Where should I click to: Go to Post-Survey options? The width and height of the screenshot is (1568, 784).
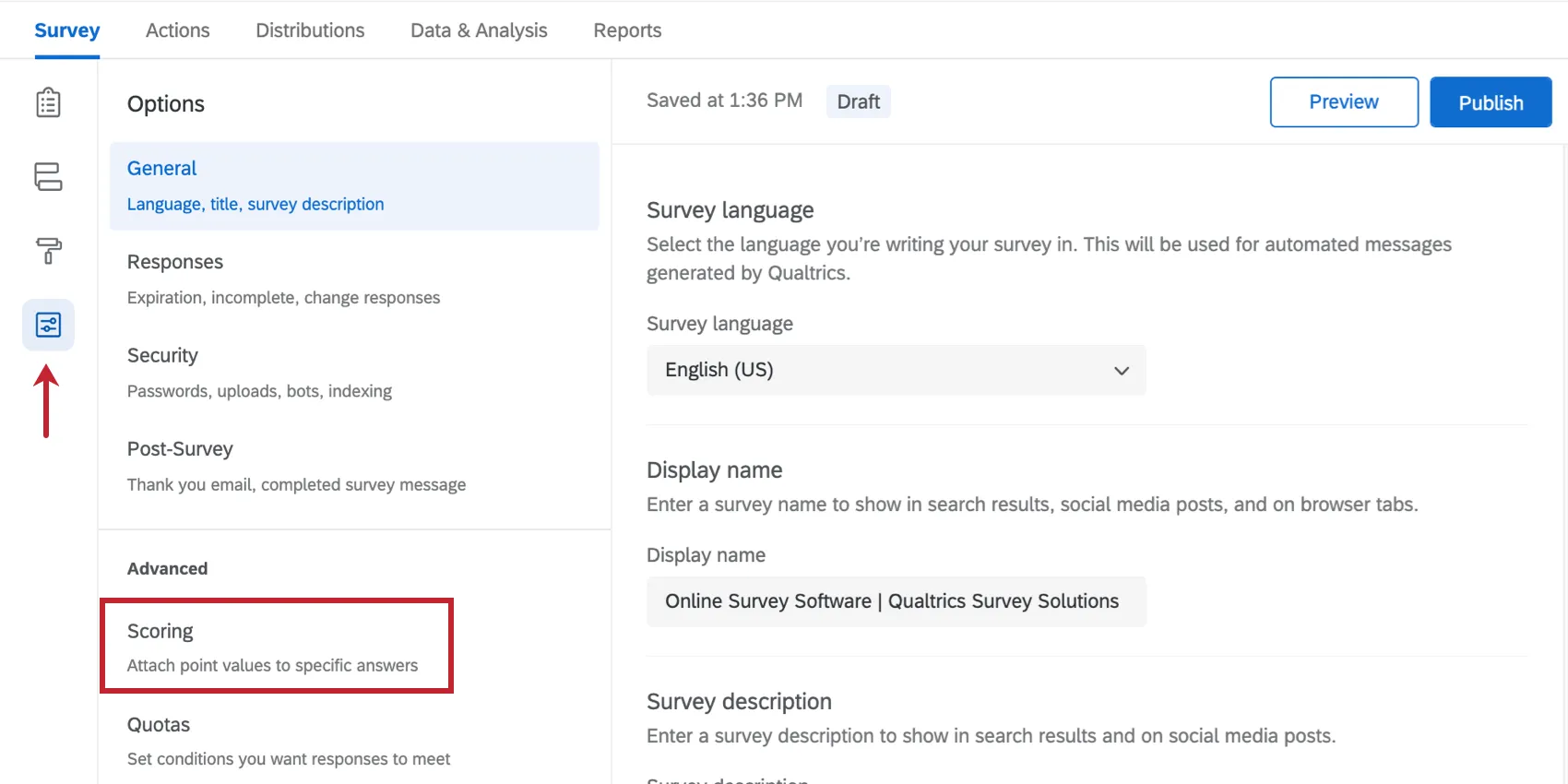click(x=296, y=466)
